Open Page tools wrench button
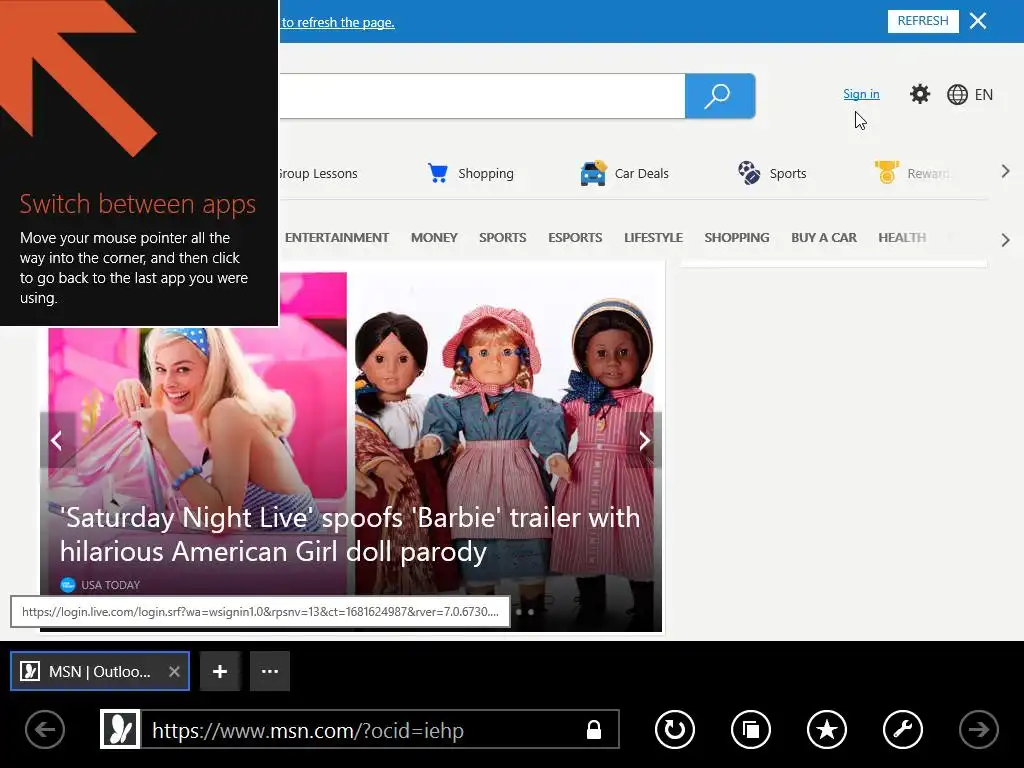This screenshot has width=1024, height=768. click(903, 729)
